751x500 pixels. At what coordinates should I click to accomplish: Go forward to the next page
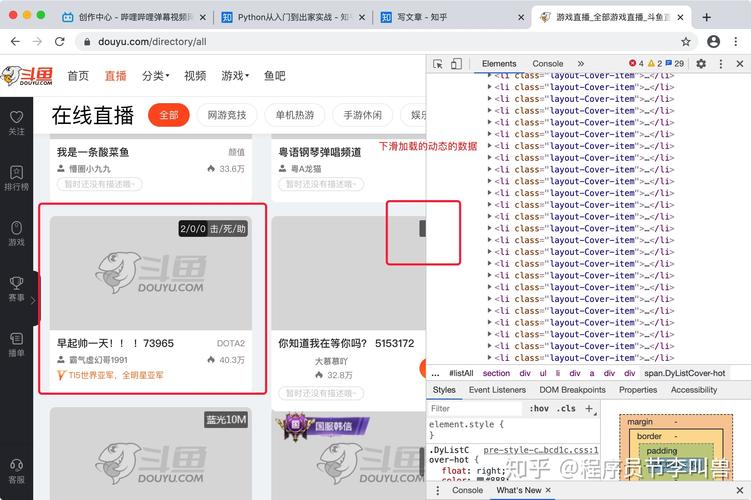(x=37, y=42)
